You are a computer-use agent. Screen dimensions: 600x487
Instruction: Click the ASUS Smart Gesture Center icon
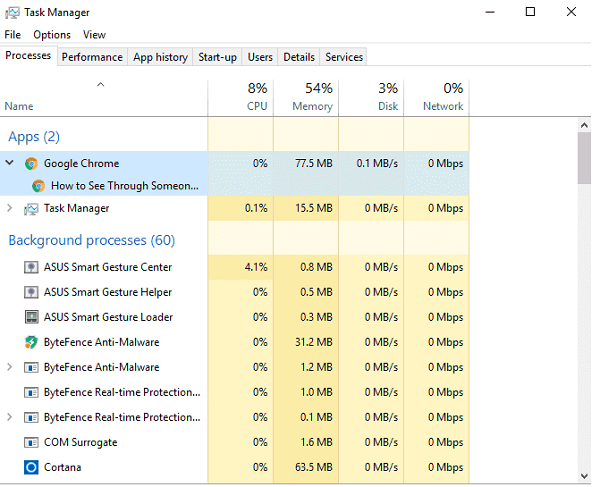[x=31, y=267]
